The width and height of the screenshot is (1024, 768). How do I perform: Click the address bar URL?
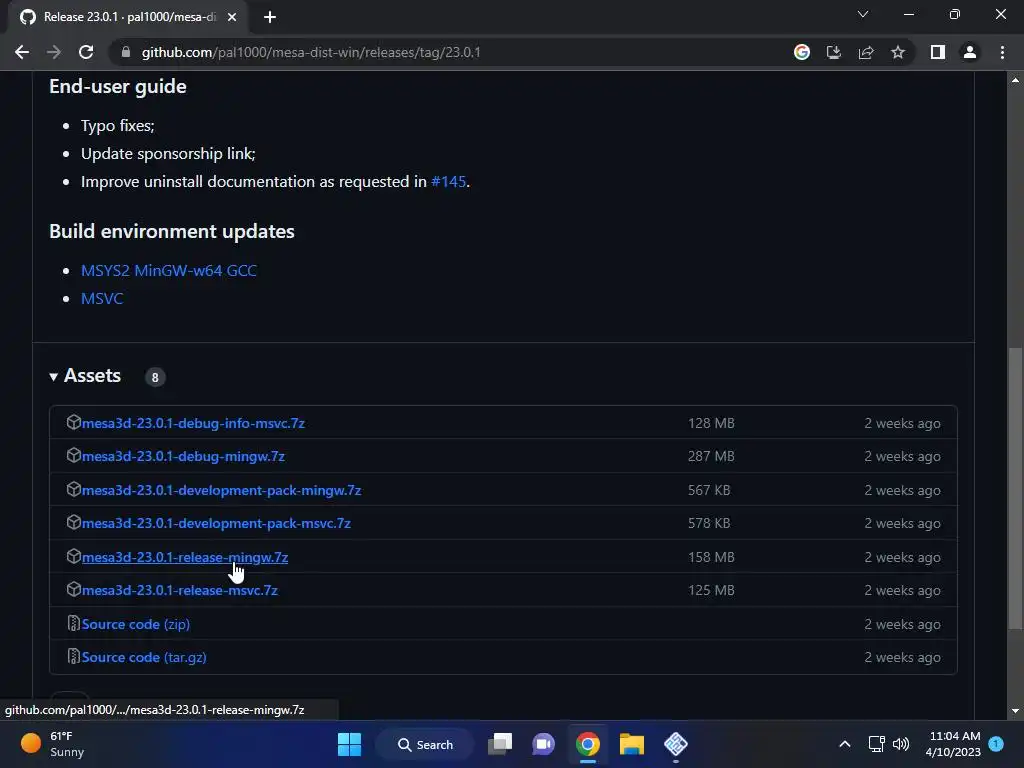pos(311,52)
